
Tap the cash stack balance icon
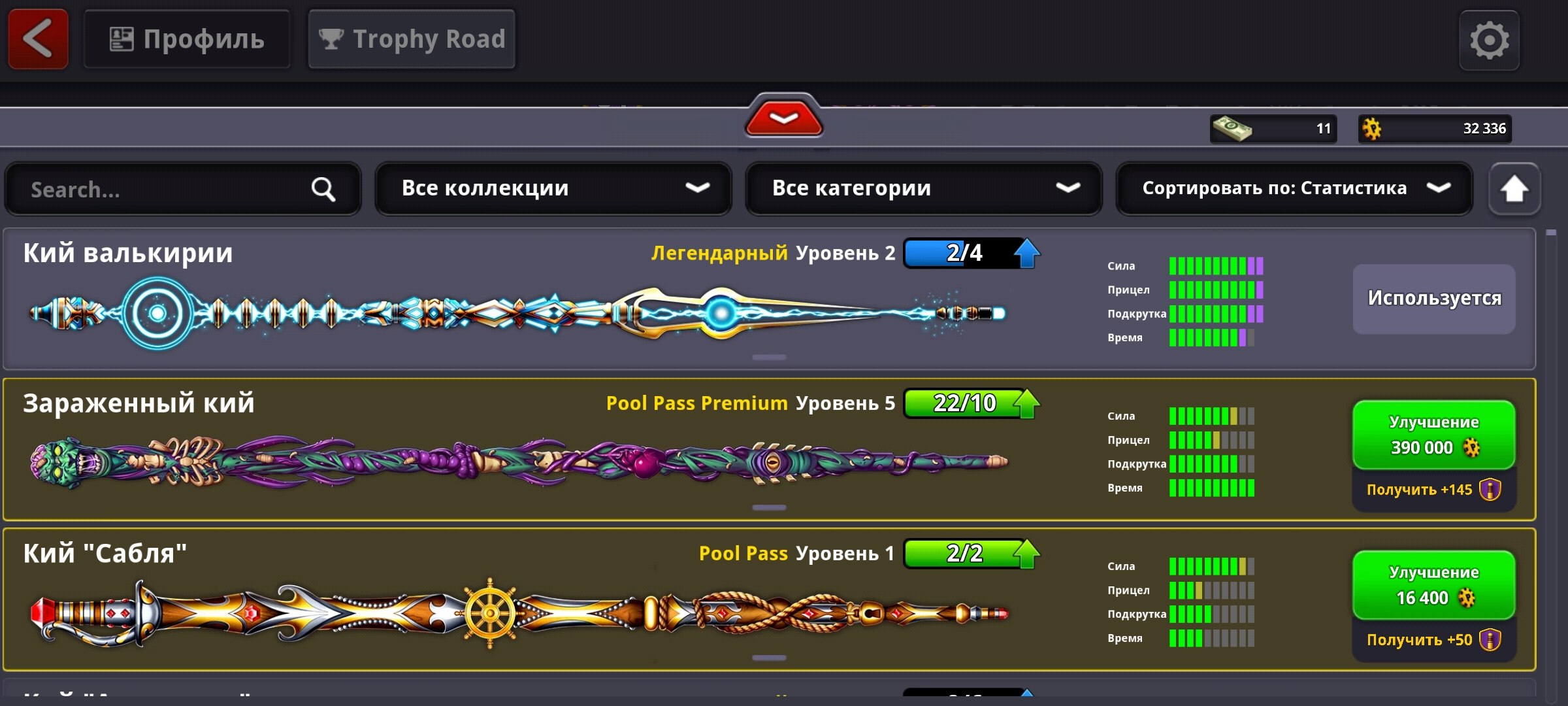(1232, 128)
